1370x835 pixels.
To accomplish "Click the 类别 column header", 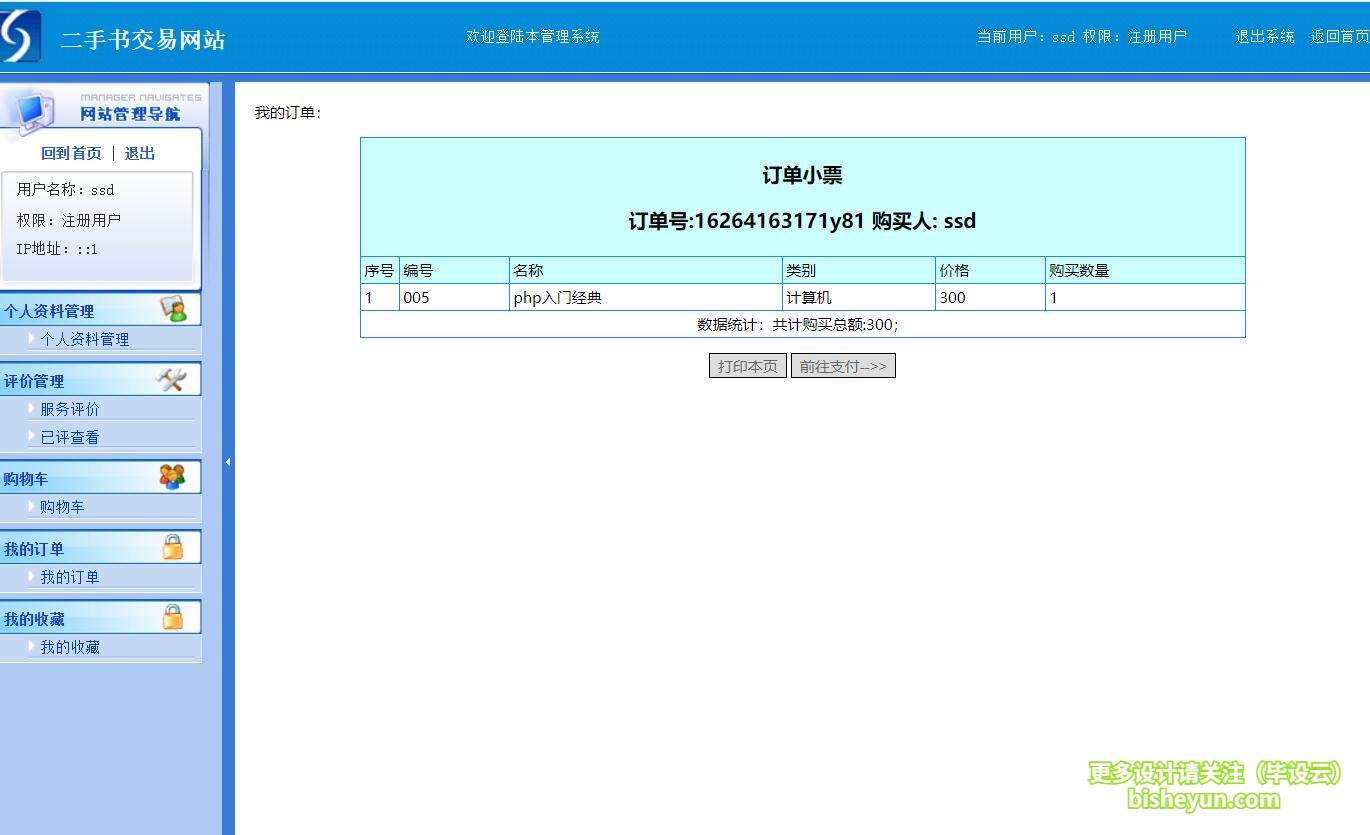I will (x=859, y=270).
